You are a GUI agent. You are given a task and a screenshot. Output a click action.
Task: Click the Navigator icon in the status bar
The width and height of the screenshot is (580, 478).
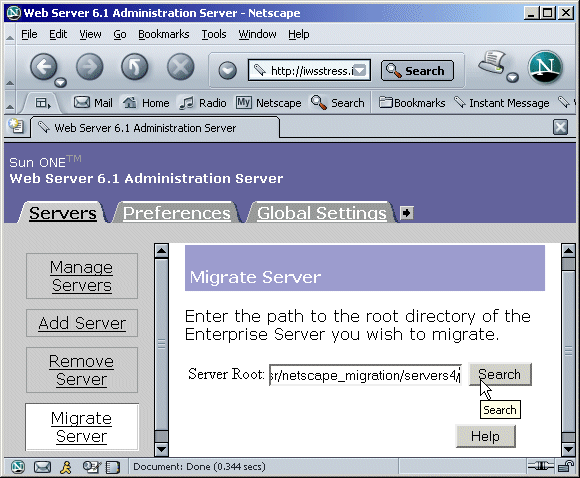point(17,467)
